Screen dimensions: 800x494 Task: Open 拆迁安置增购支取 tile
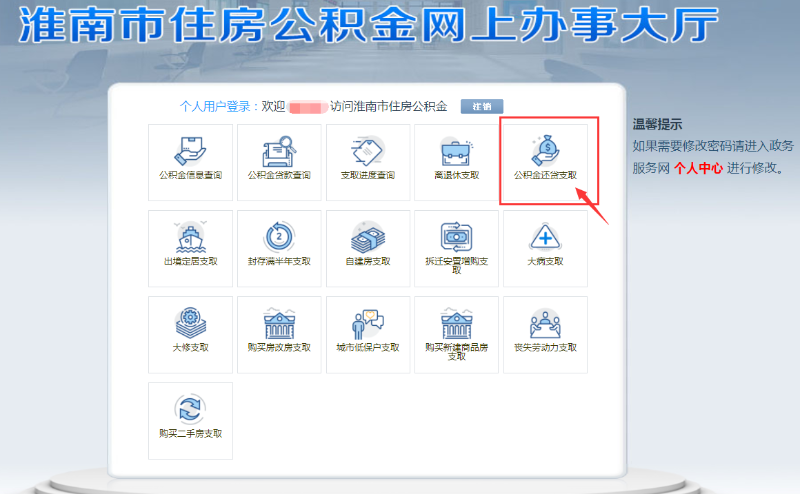(456, 247)
